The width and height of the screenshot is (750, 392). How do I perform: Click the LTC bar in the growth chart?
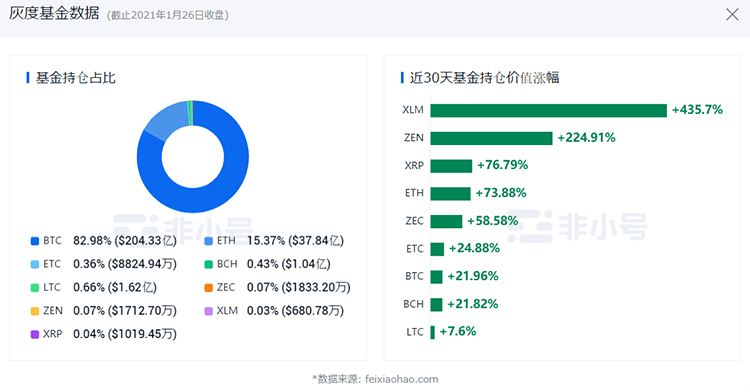432,332
